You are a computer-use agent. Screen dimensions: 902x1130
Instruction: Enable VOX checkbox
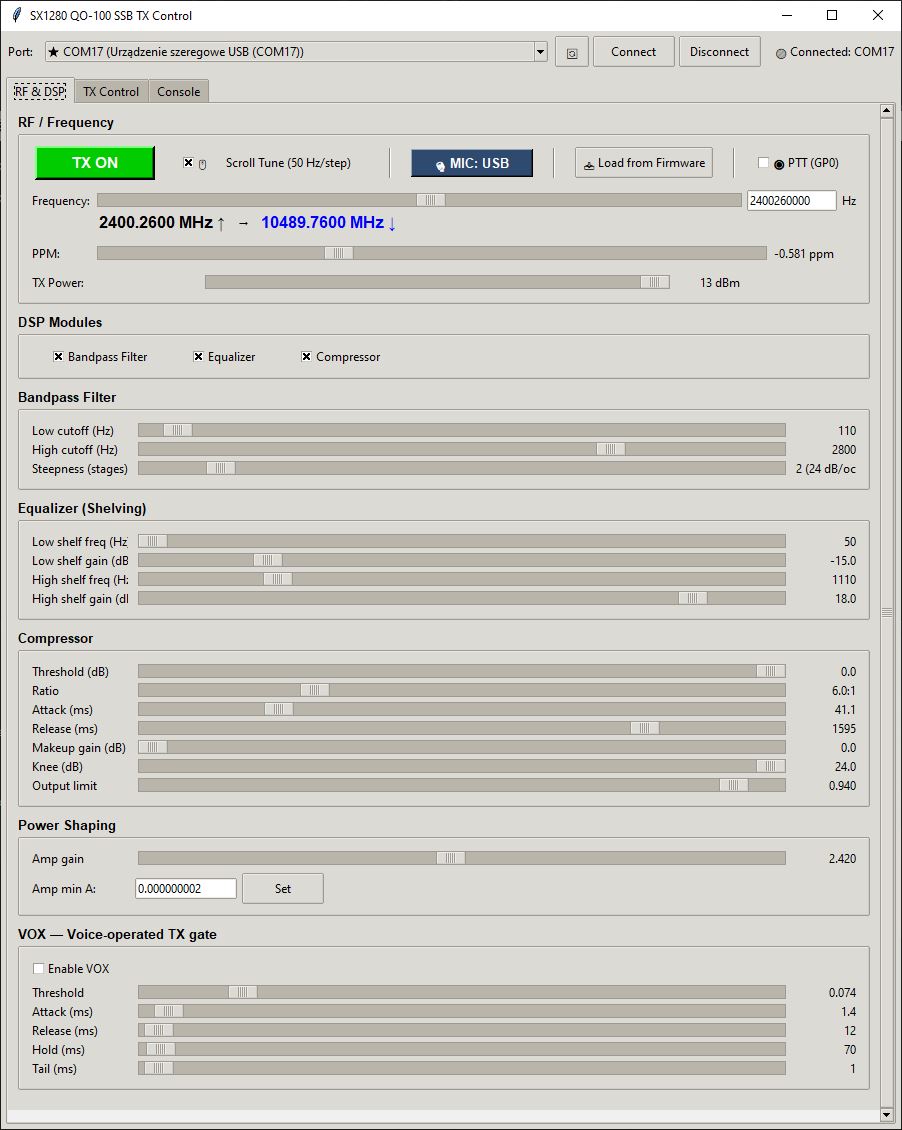point(38,969)
